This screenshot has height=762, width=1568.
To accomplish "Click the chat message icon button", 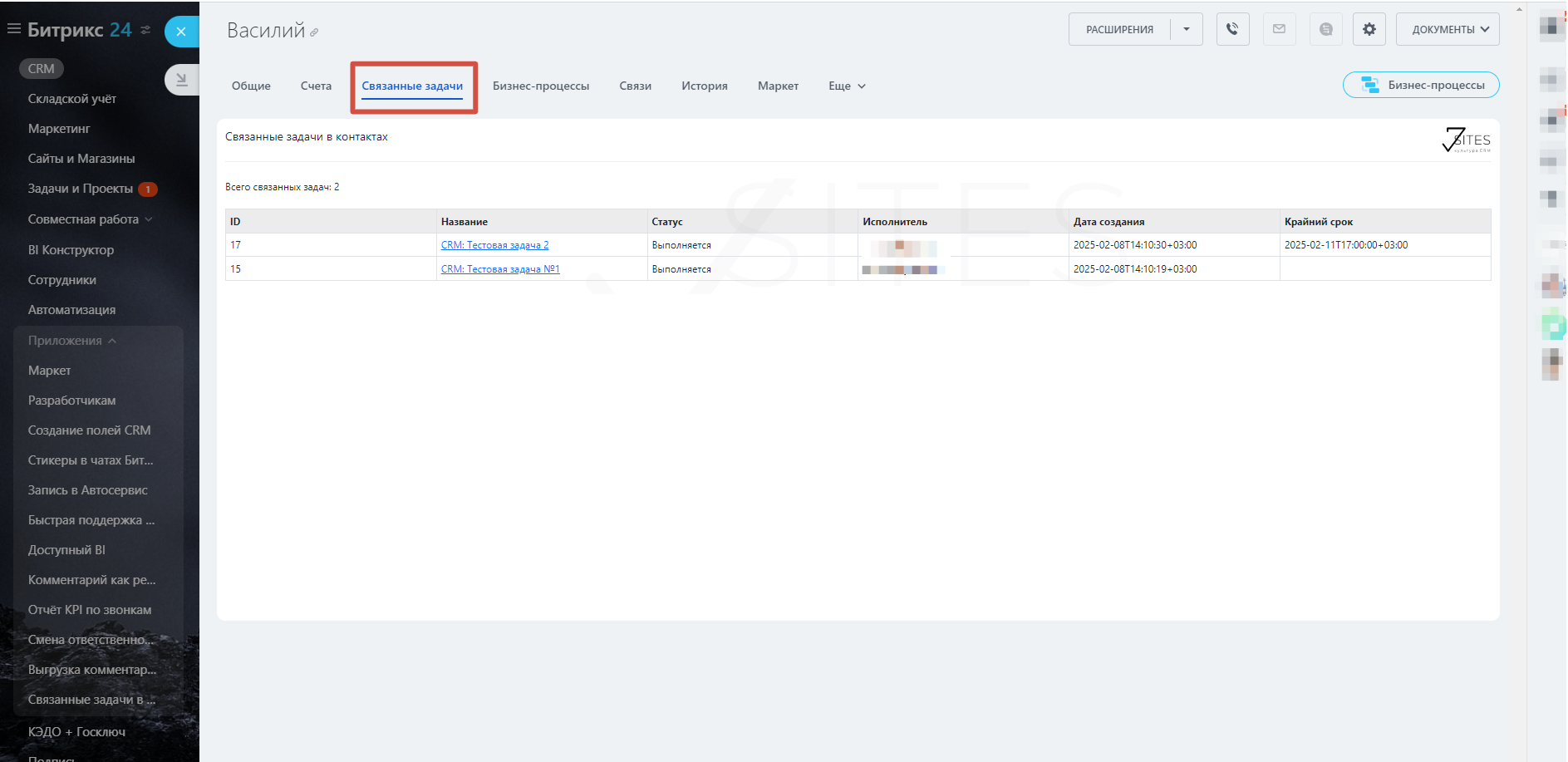I will [1325, 29].
